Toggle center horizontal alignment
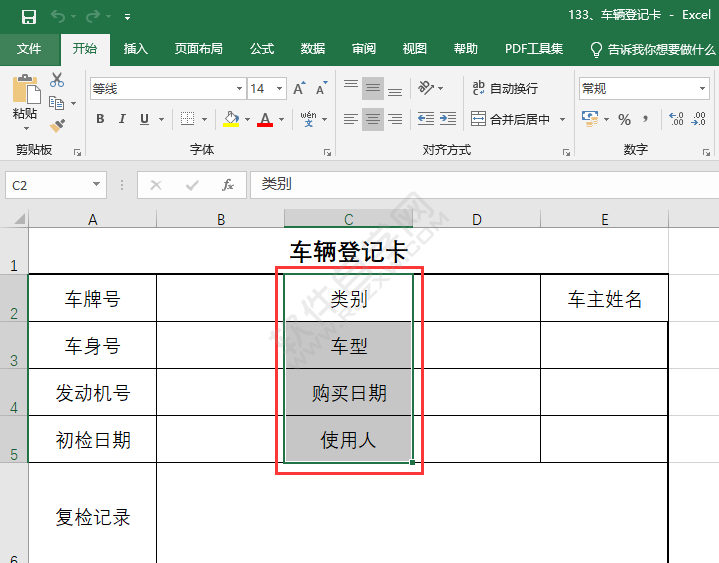 click(372, 119)
